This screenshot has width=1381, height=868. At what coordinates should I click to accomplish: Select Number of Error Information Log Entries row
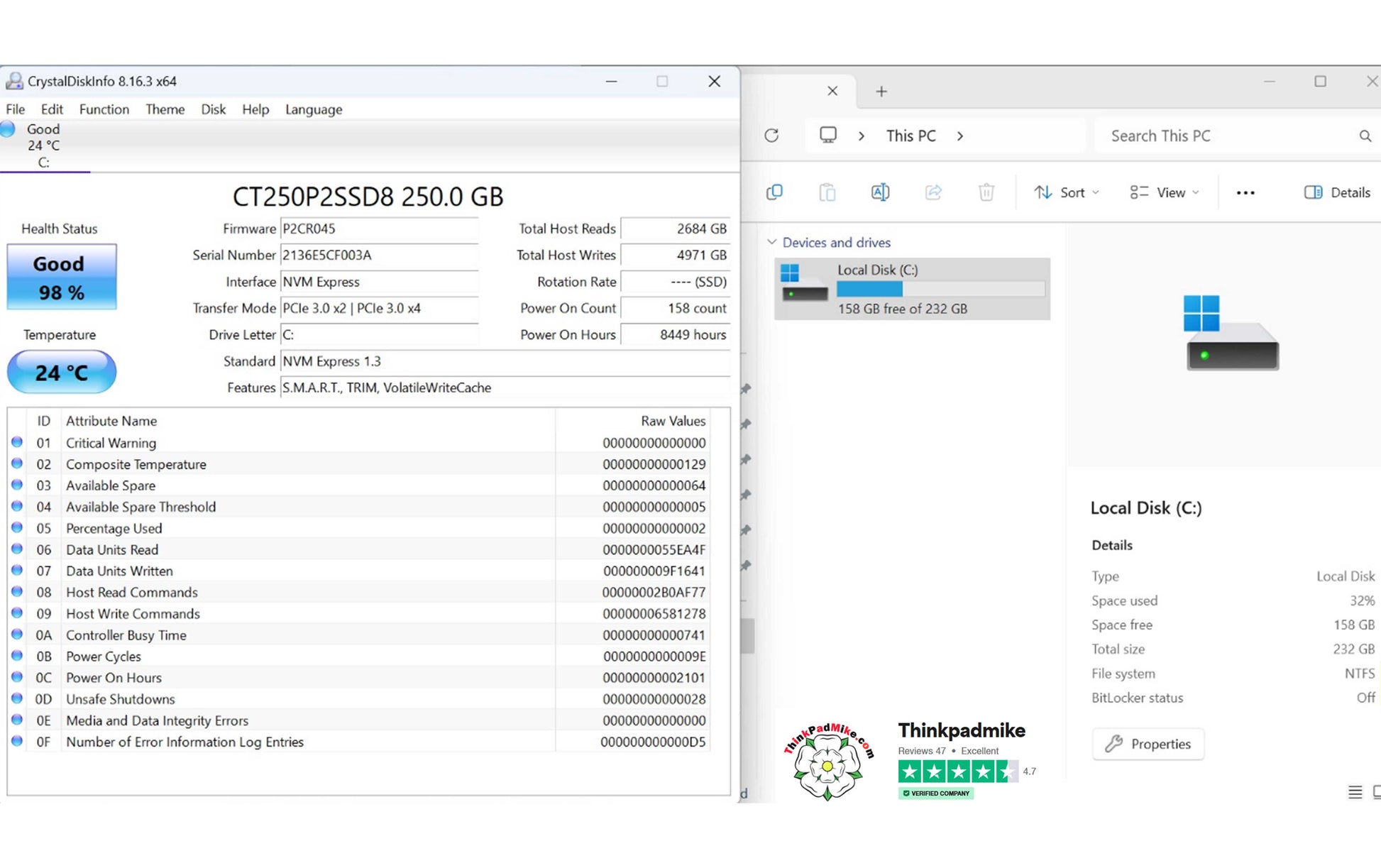click(360, 742)
